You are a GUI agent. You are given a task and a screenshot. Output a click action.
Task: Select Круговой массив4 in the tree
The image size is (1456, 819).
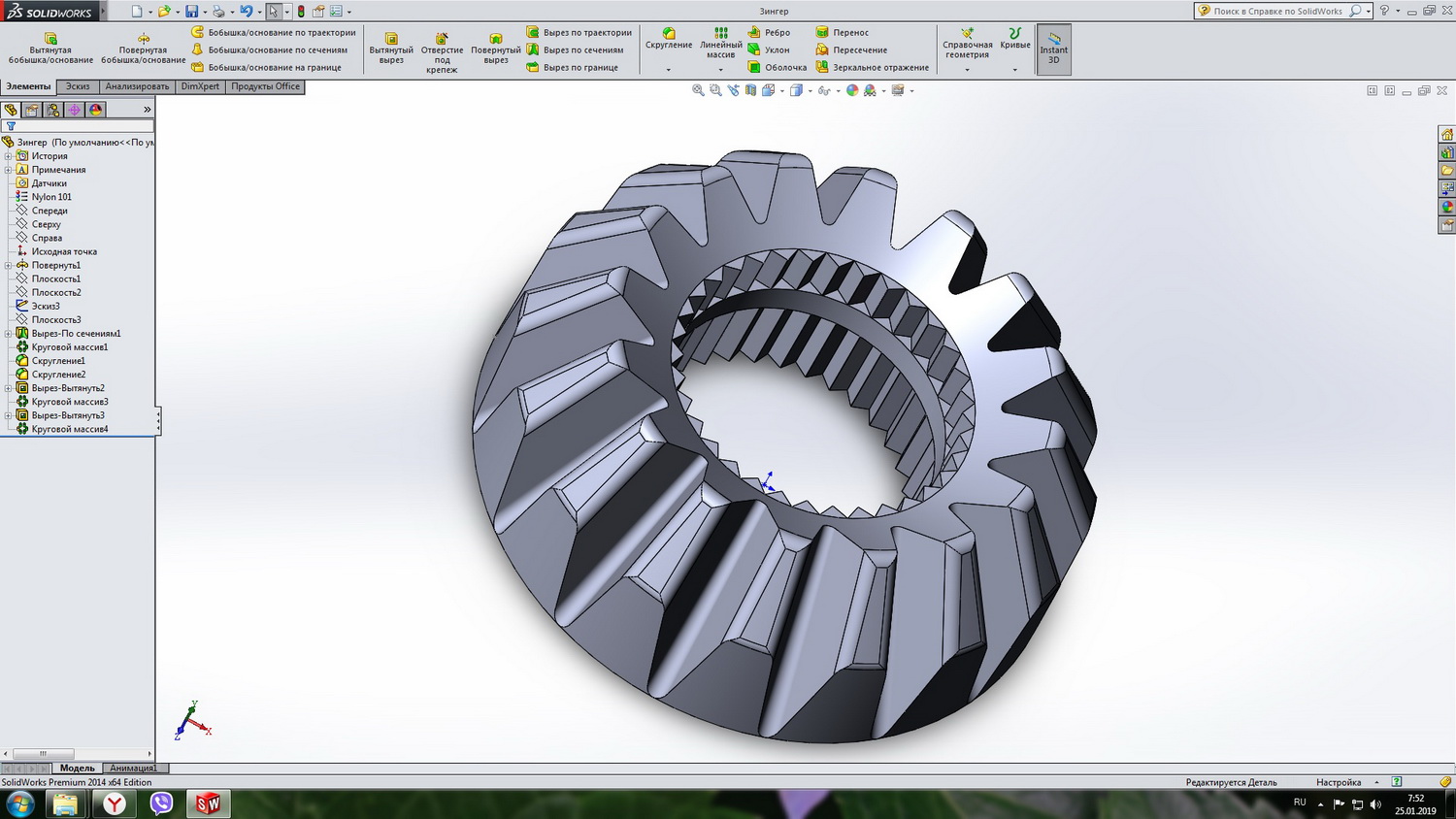coord(62,429)
